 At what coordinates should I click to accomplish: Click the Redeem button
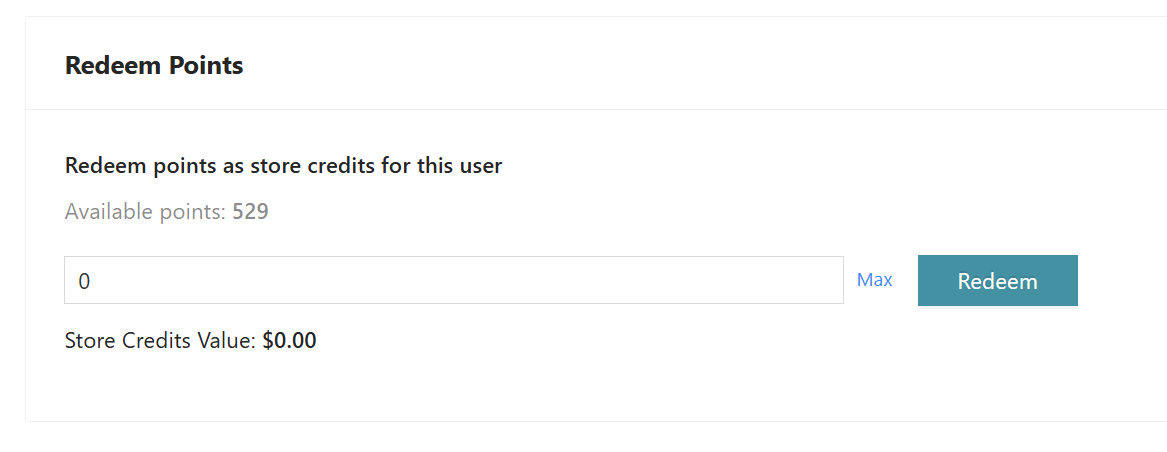point(997,281)
